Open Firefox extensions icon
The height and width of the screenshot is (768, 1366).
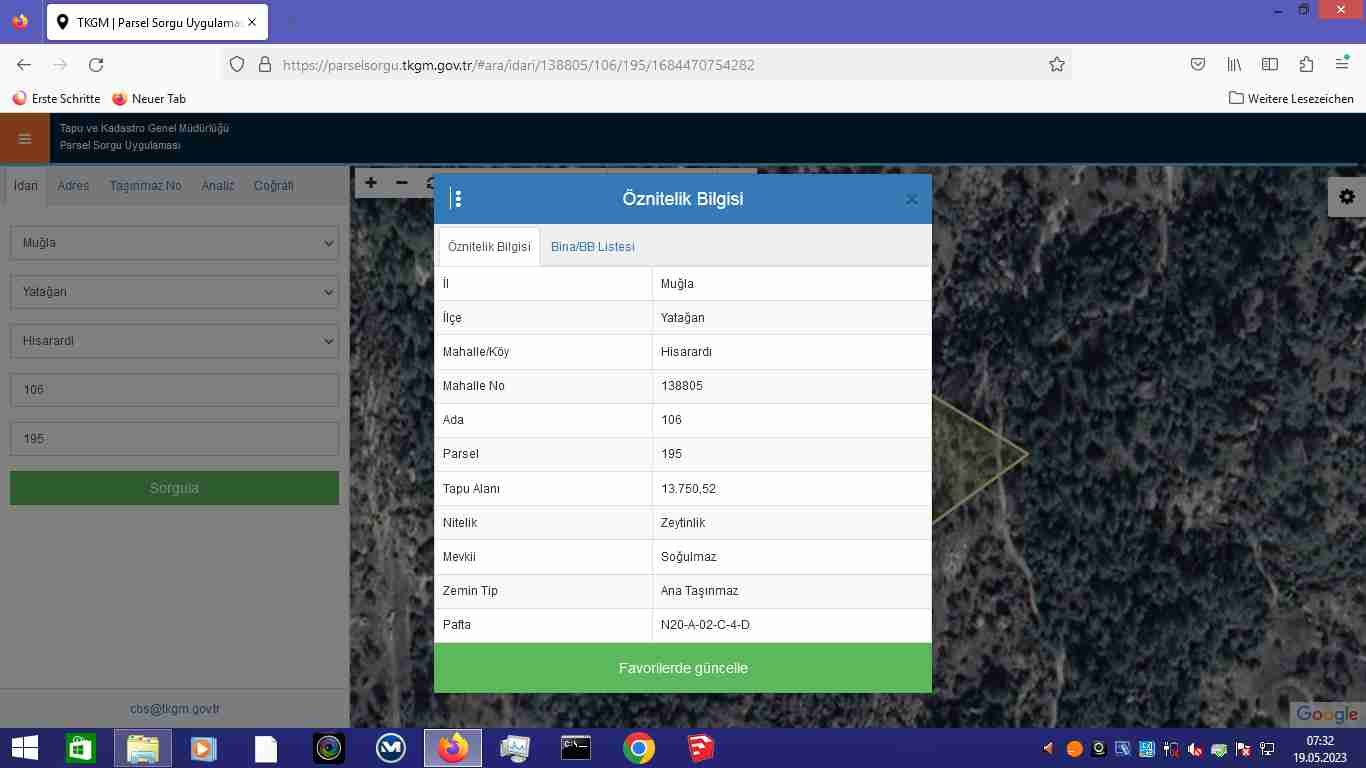point(1306,65)
